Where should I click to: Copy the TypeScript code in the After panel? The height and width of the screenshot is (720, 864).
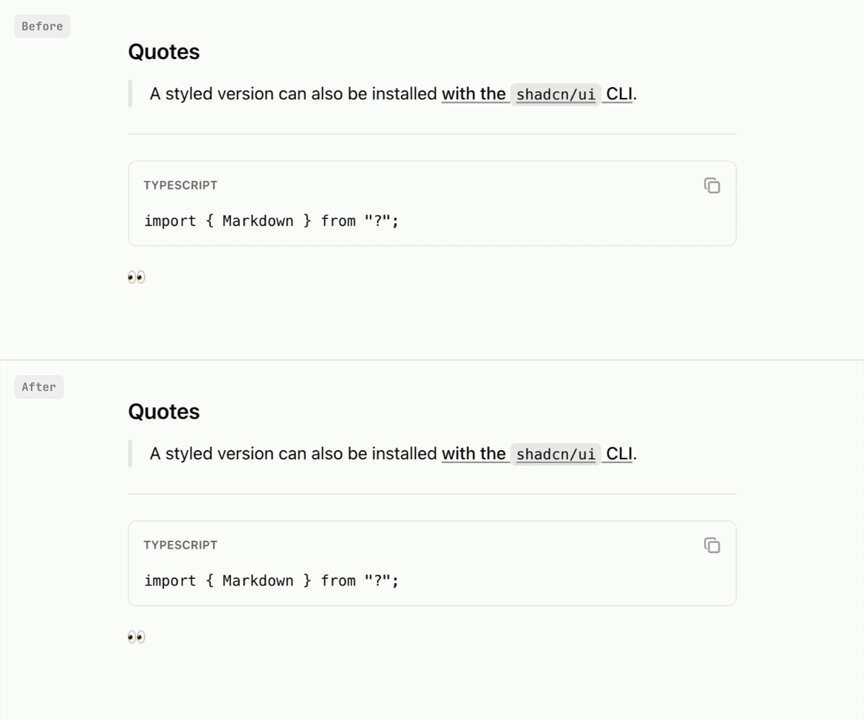coord(712,545)
